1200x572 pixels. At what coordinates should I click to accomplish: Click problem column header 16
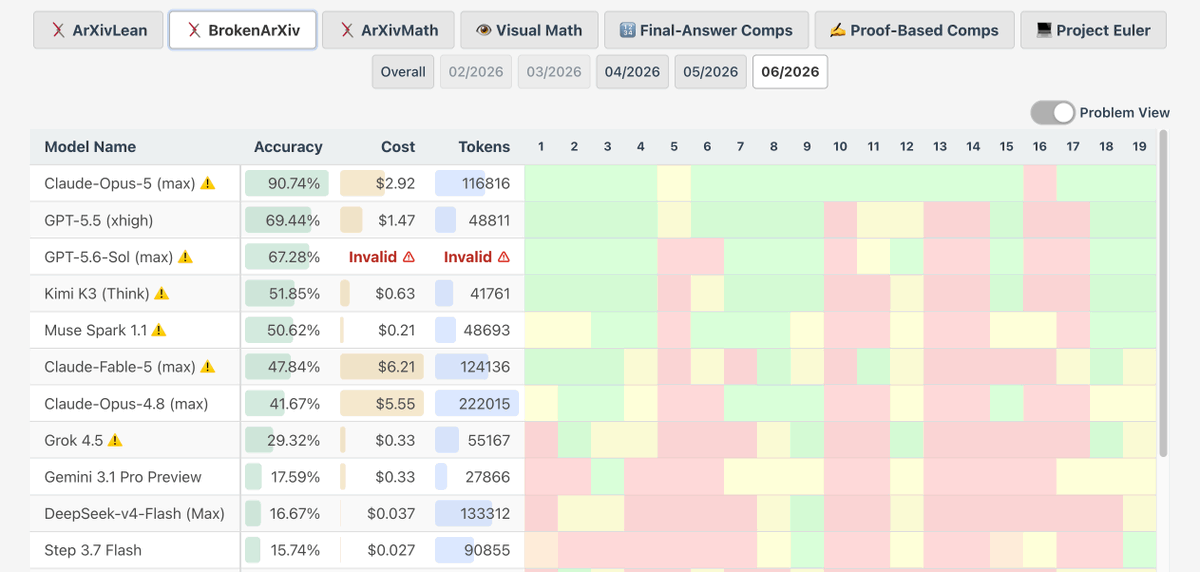(1040, 147)
